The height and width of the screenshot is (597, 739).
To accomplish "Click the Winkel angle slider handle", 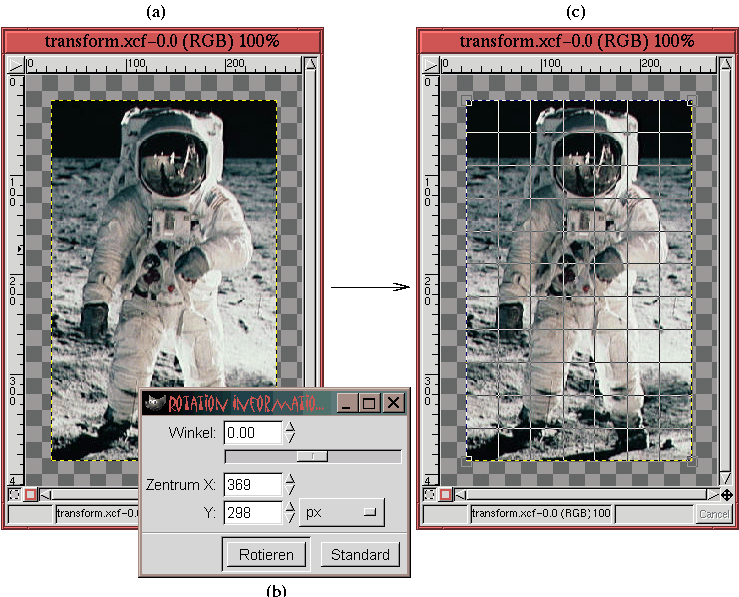I will point(313,456).
